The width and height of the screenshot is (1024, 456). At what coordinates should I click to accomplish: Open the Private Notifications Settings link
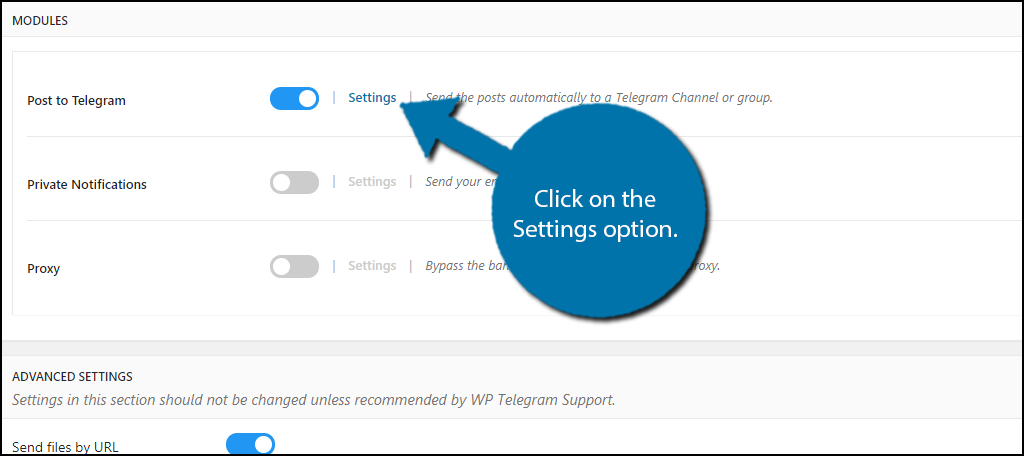[x=372, y=182]
